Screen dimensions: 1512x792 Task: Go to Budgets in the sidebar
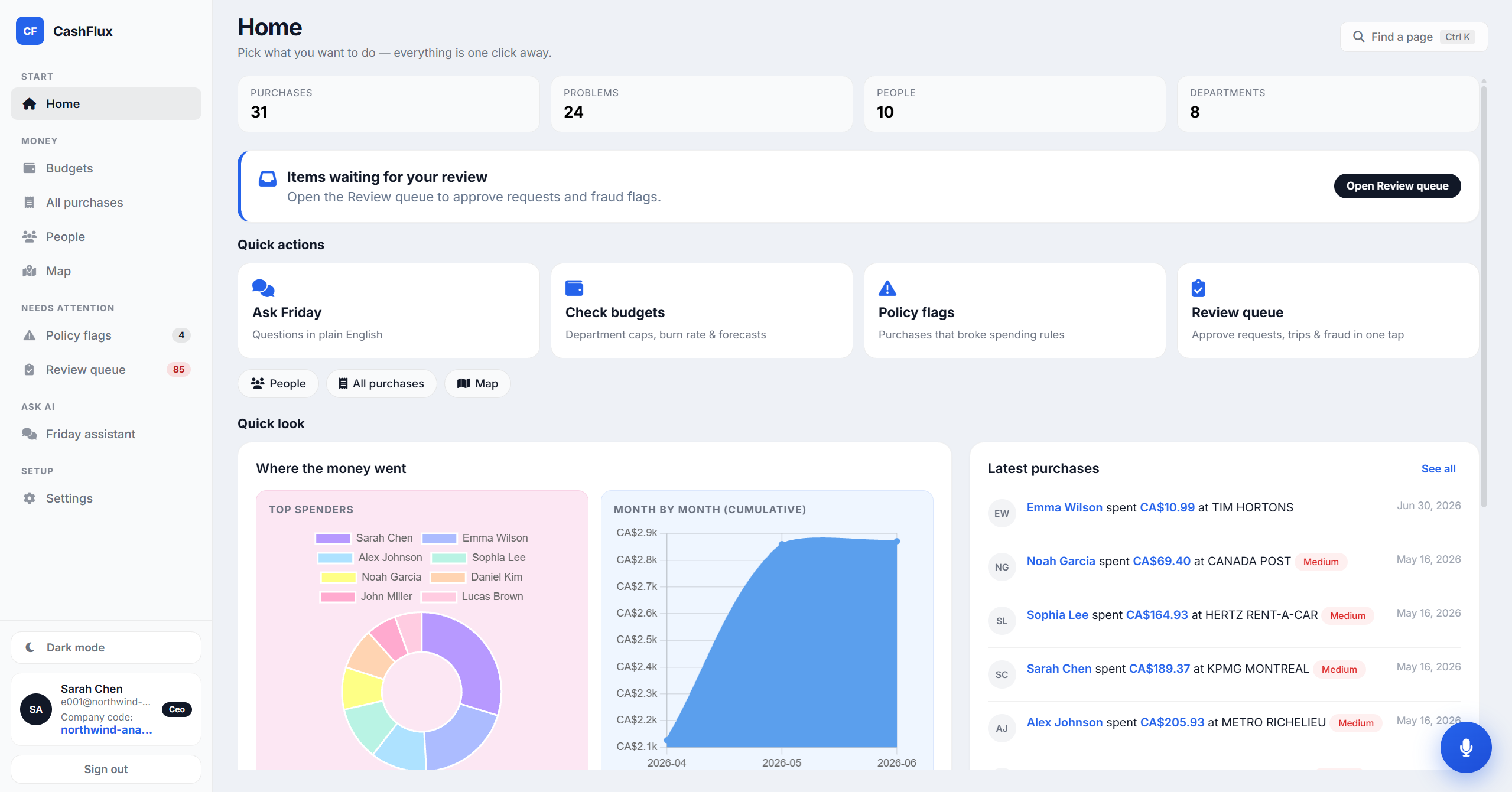point(106,168)
